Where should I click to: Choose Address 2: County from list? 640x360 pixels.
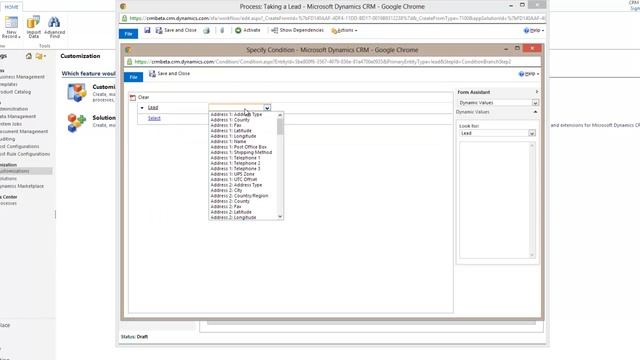tap(230, 201)
